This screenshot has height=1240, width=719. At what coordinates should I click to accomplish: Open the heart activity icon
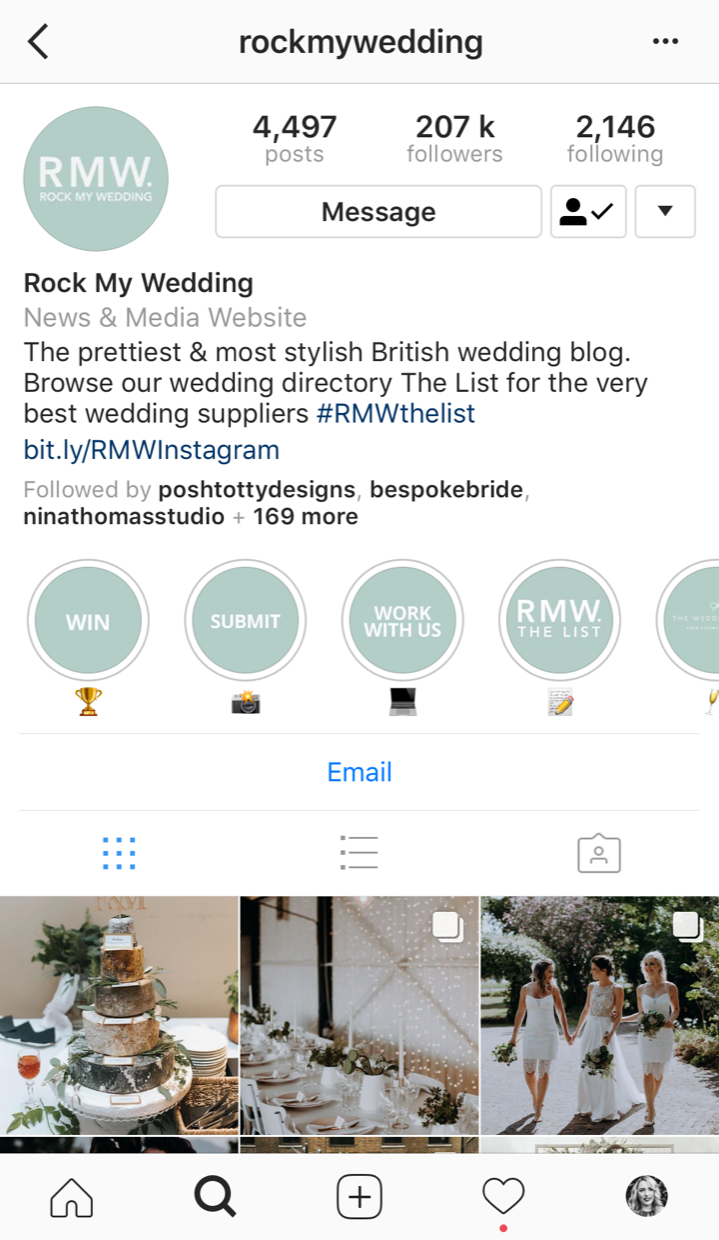pos(503,1196)
